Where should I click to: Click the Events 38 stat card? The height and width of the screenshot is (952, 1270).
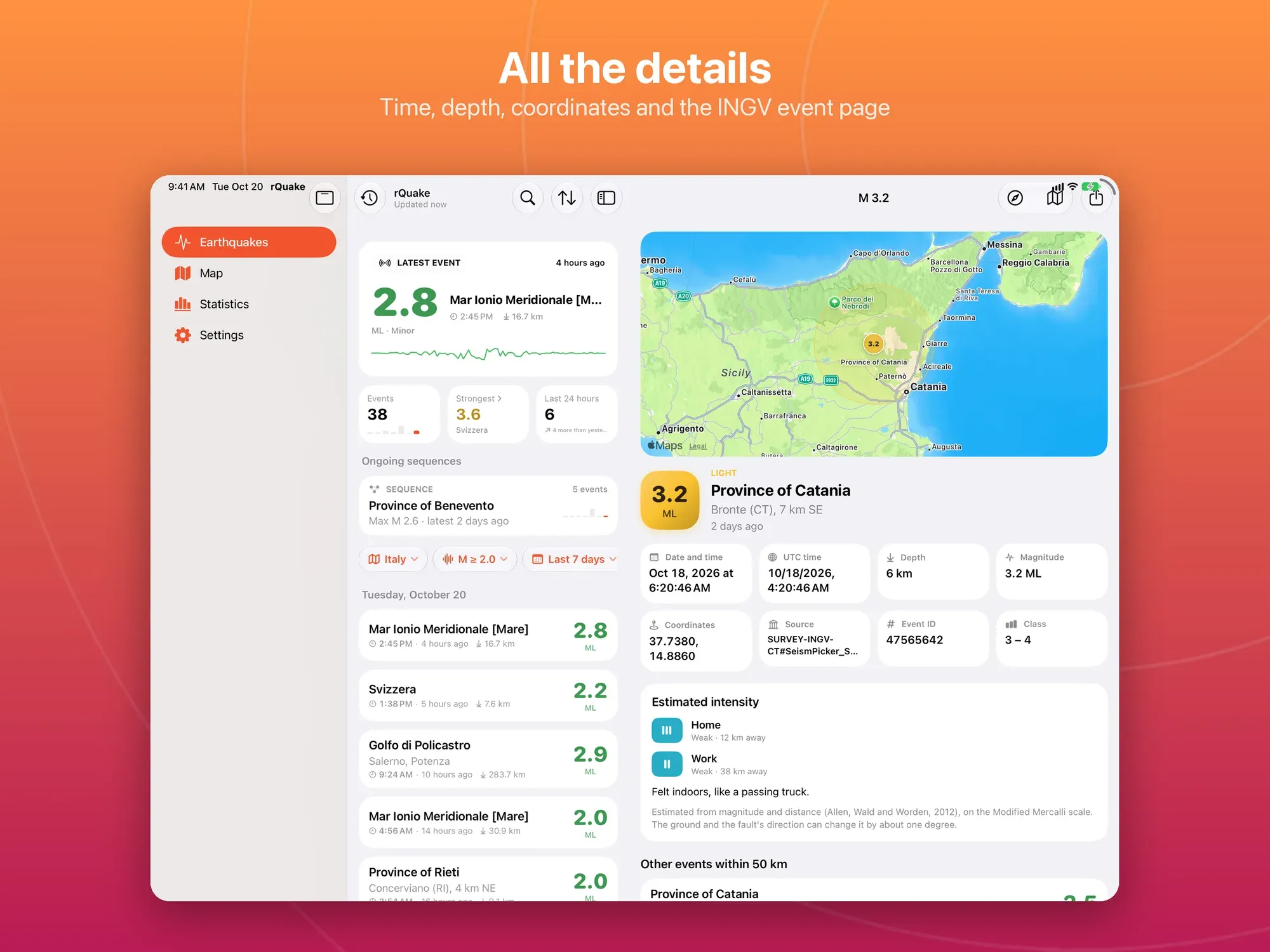pos(399,414)
